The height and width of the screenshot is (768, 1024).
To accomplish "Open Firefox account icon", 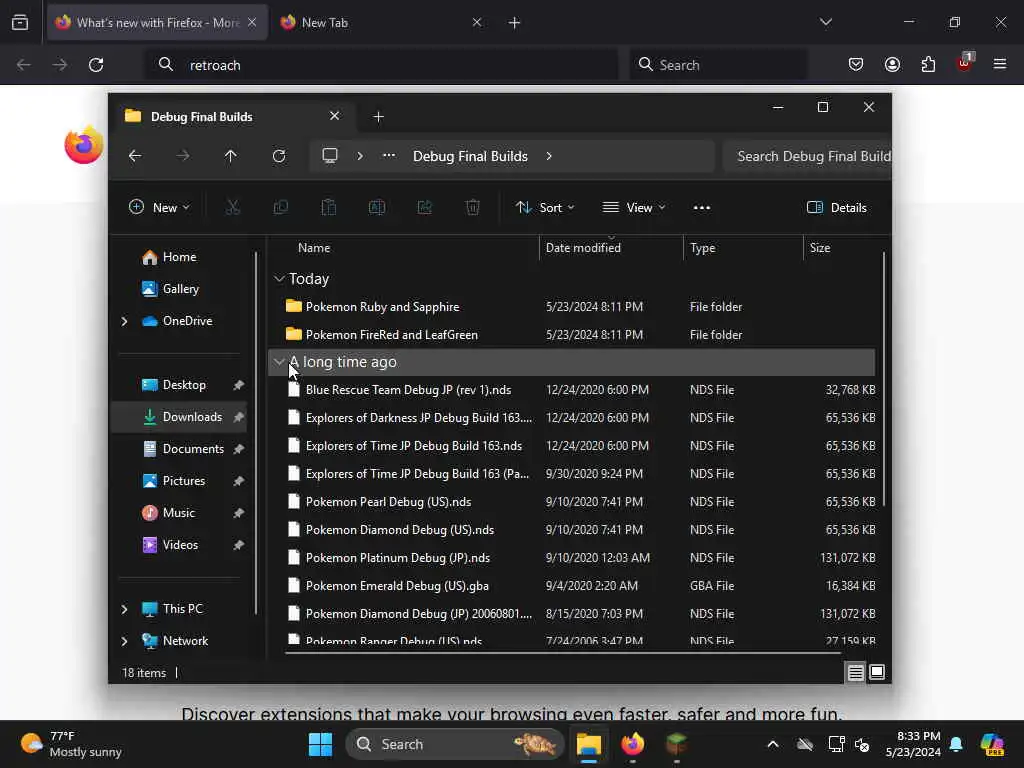I will pos(893,64).
